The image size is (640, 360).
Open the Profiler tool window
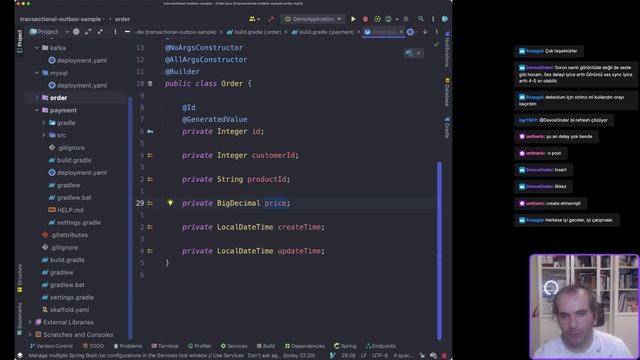(200, 346)
